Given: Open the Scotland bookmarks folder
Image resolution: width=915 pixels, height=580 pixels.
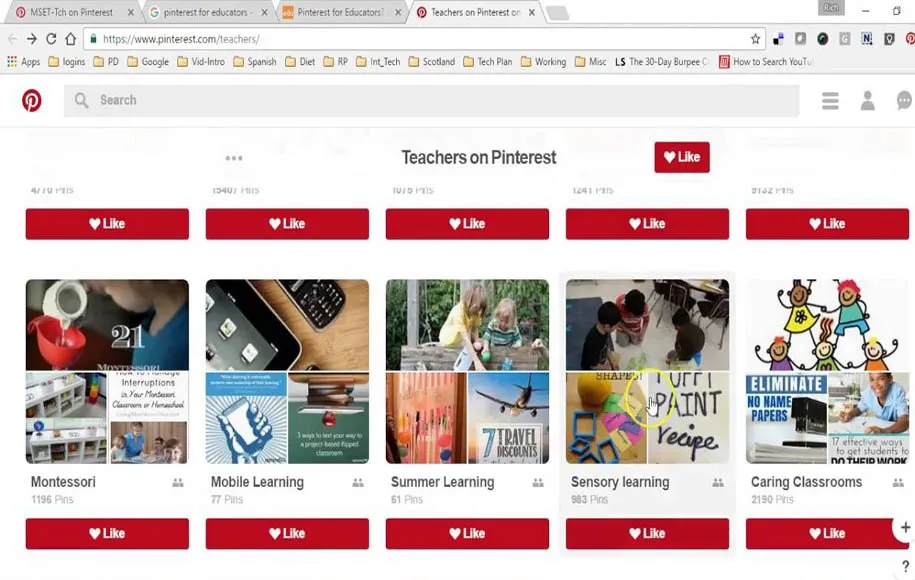Looking at the screenshot, I should pos(432,62).
